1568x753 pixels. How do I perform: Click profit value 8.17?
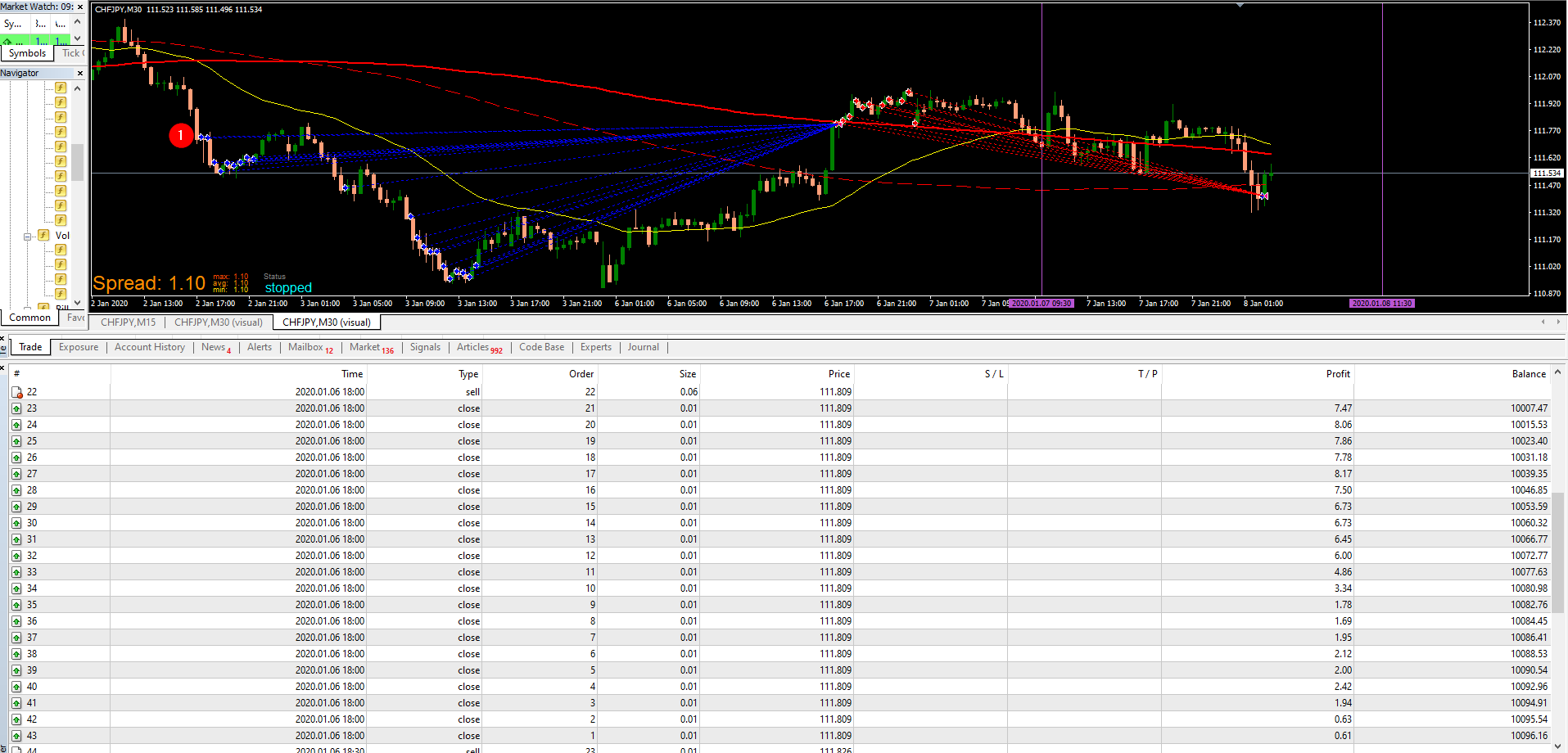point(1343,474)
